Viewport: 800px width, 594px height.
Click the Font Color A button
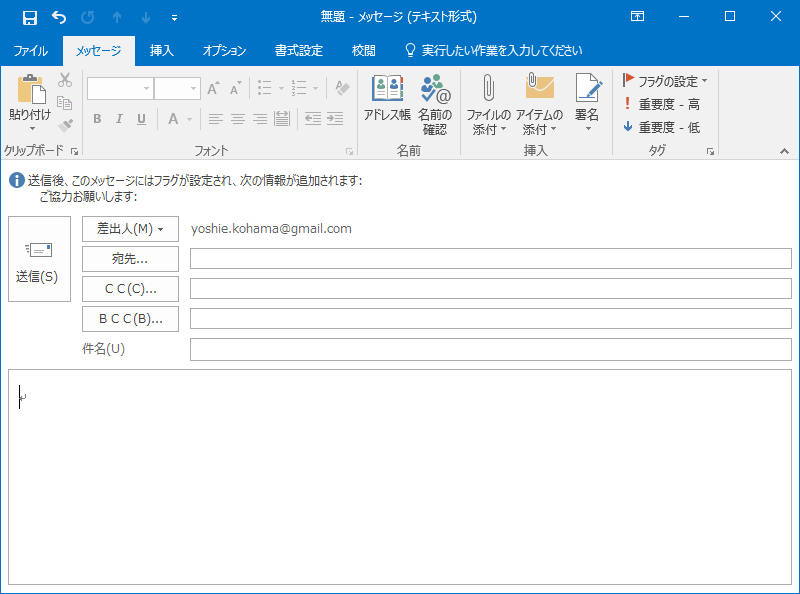(173, 119)
